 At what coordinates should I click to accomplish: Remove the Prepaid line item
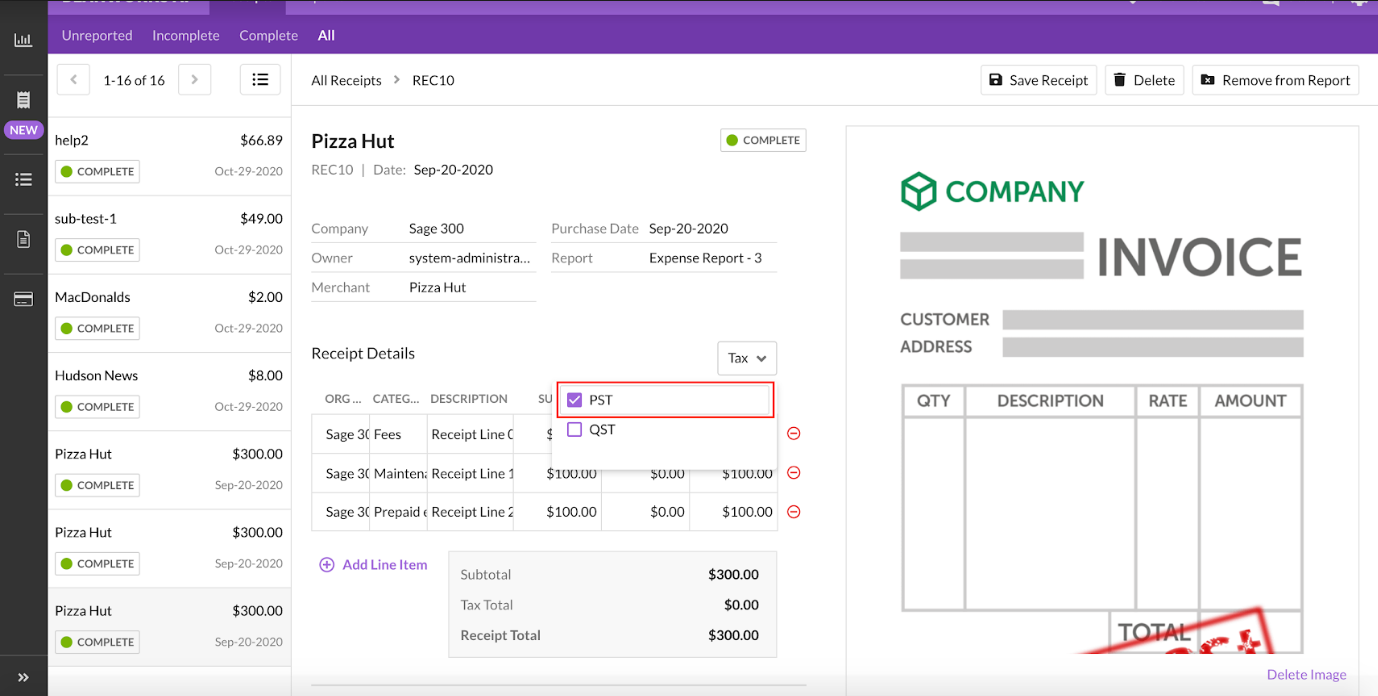click(x=794, y=512)
